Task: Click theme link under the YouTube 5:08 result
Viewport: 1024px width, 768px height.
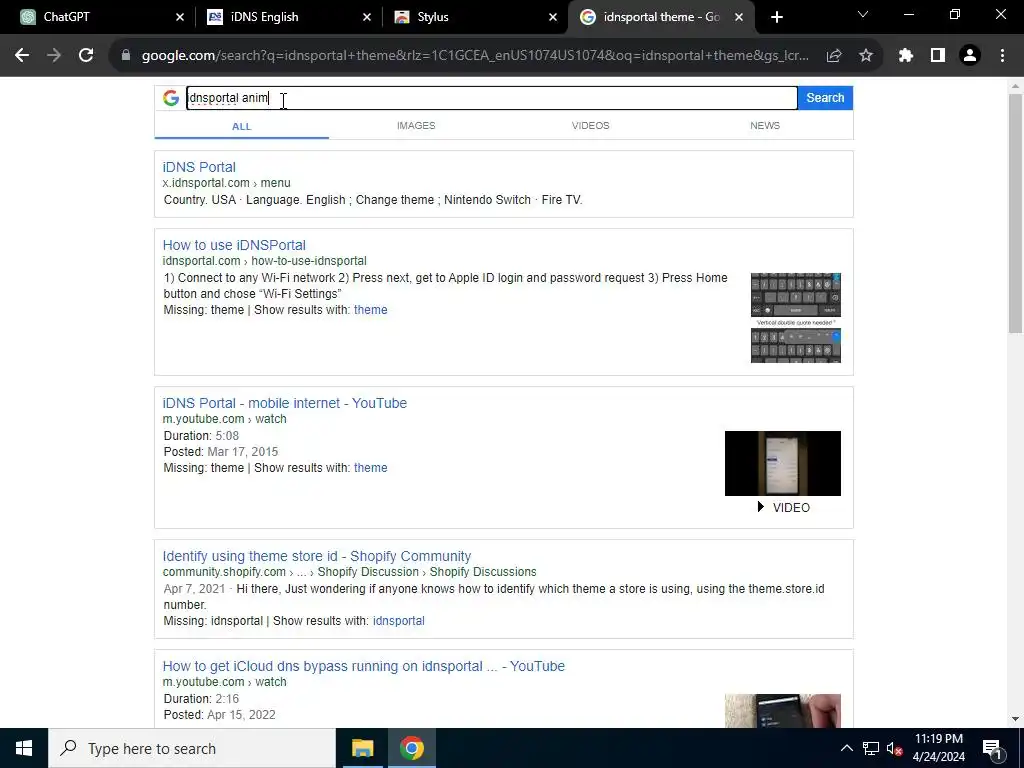Action: (370, 468)
